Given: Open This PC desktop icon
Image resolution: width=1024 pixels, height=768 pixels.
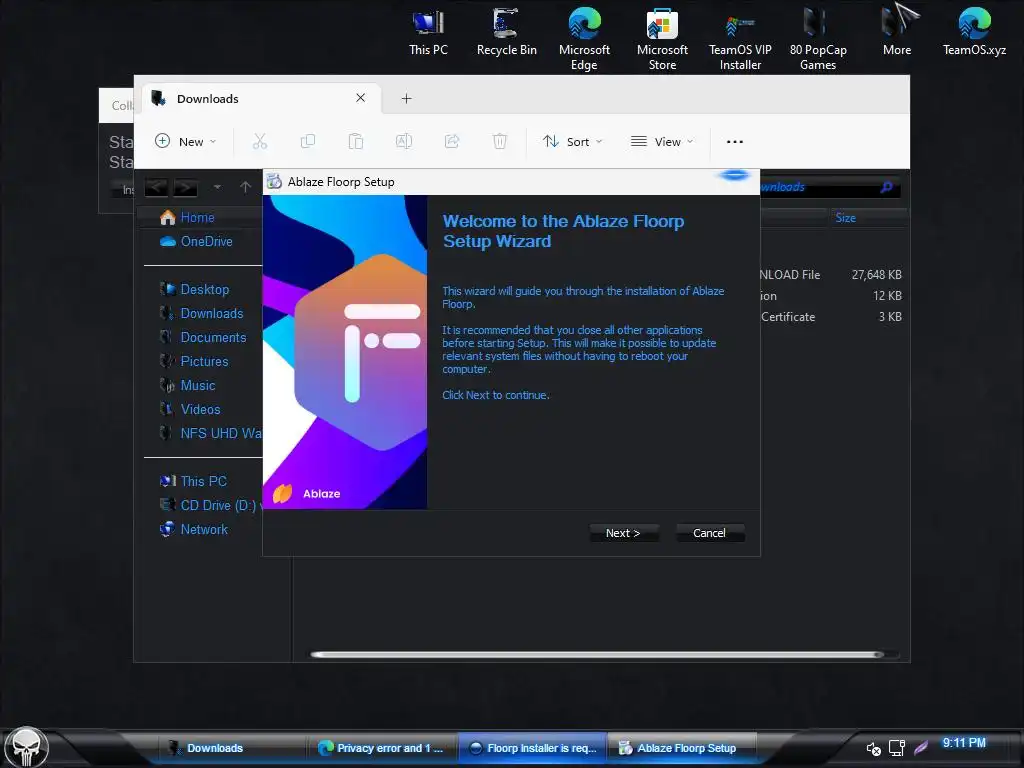Looking at the screenshot, I should [428, 33].
